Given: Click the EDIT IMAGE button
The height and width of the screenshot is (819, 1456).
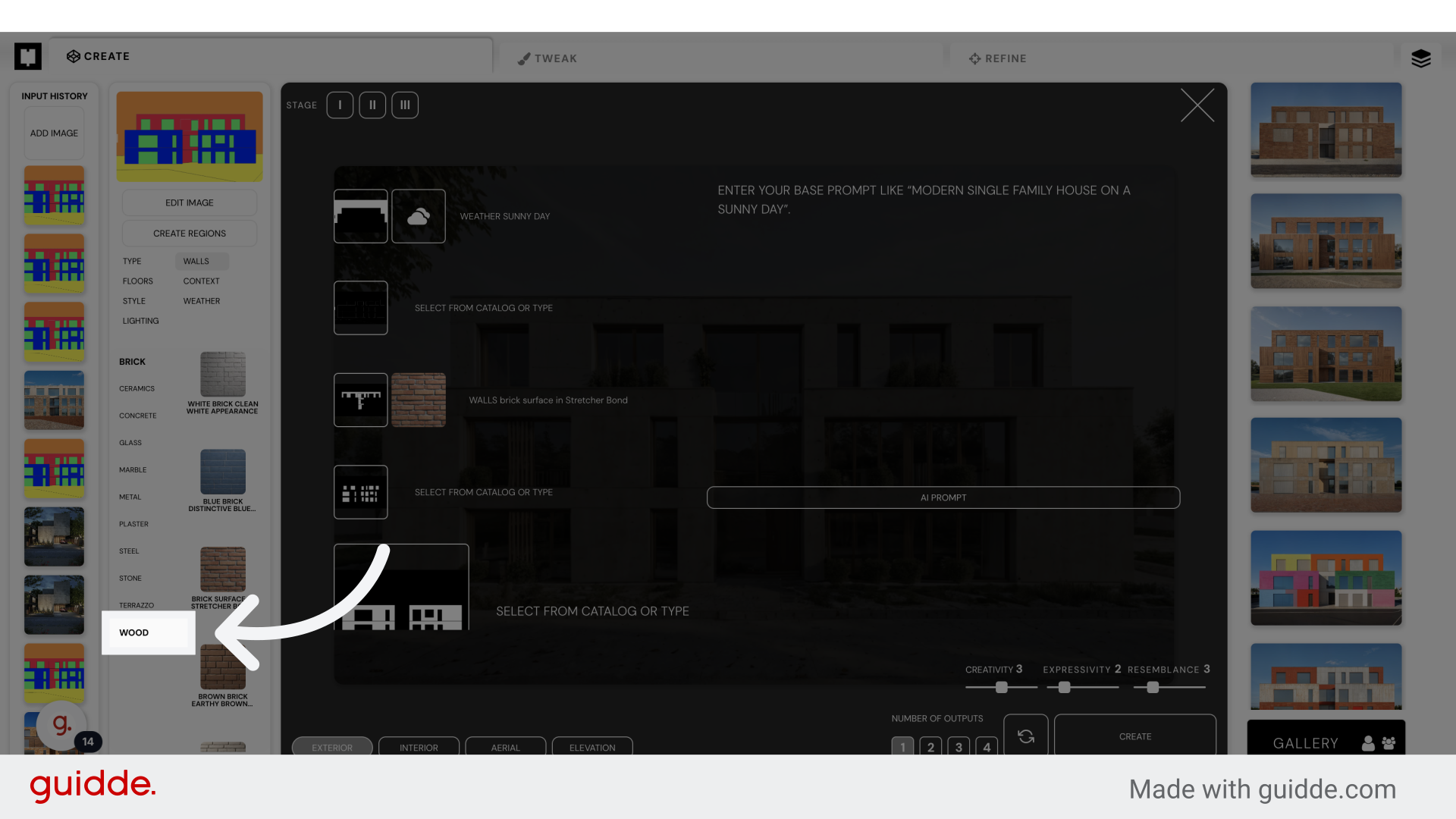Looking at the screenshot, I should (190, 202).
